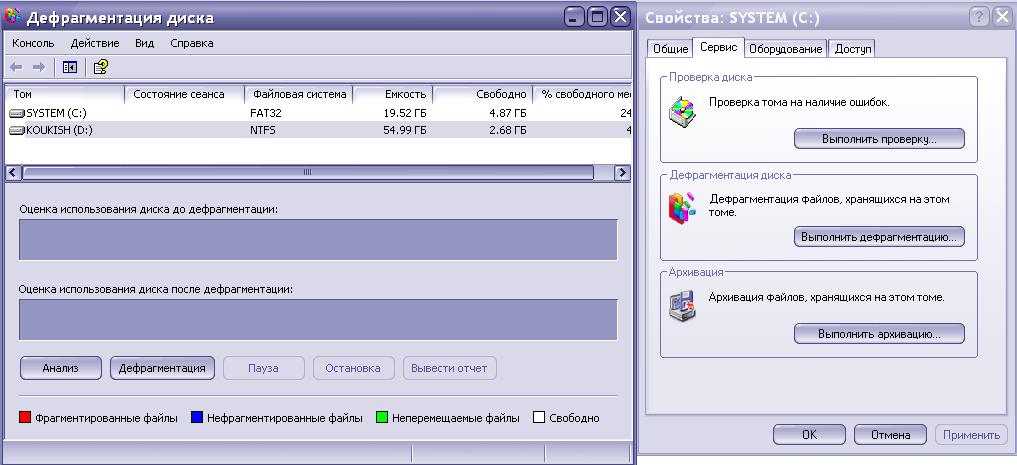The width and height of the screenshot is (1017, 465).
Task: Sort by the Том column header
Action: (64, 95)
